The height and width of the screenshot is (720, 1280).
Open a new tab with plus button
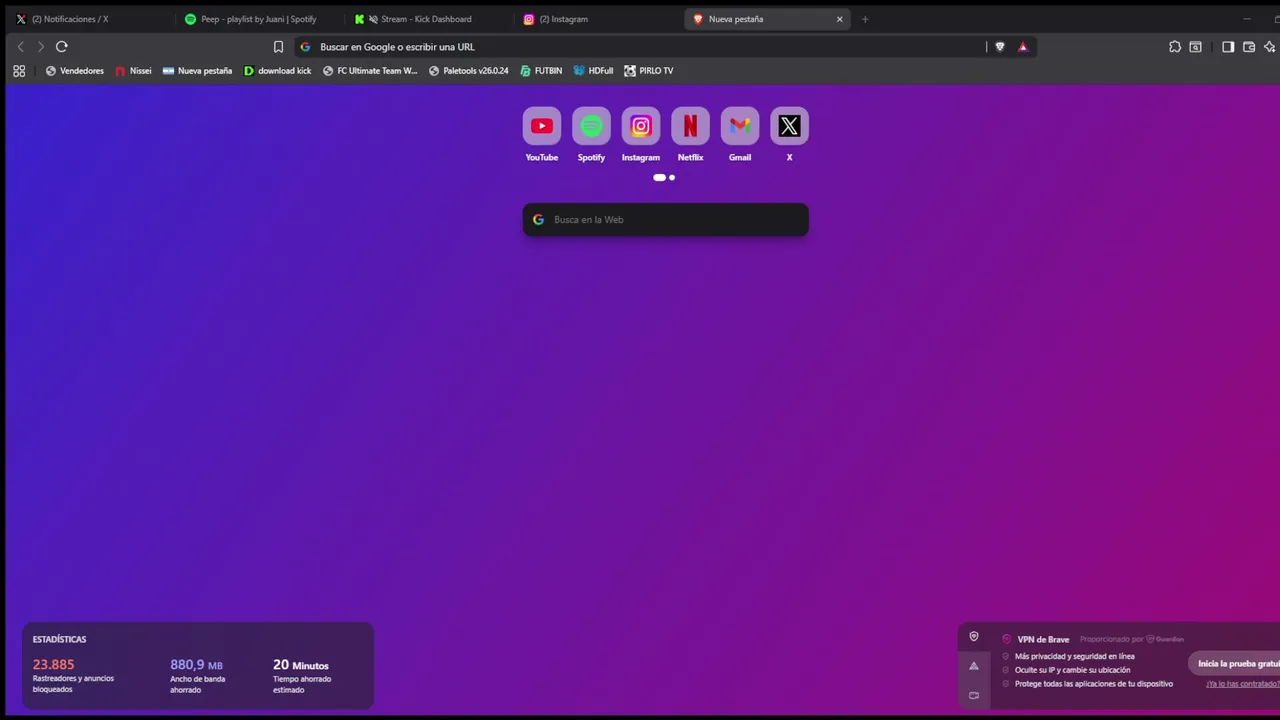pyautogui.click(x=865, y=19)
